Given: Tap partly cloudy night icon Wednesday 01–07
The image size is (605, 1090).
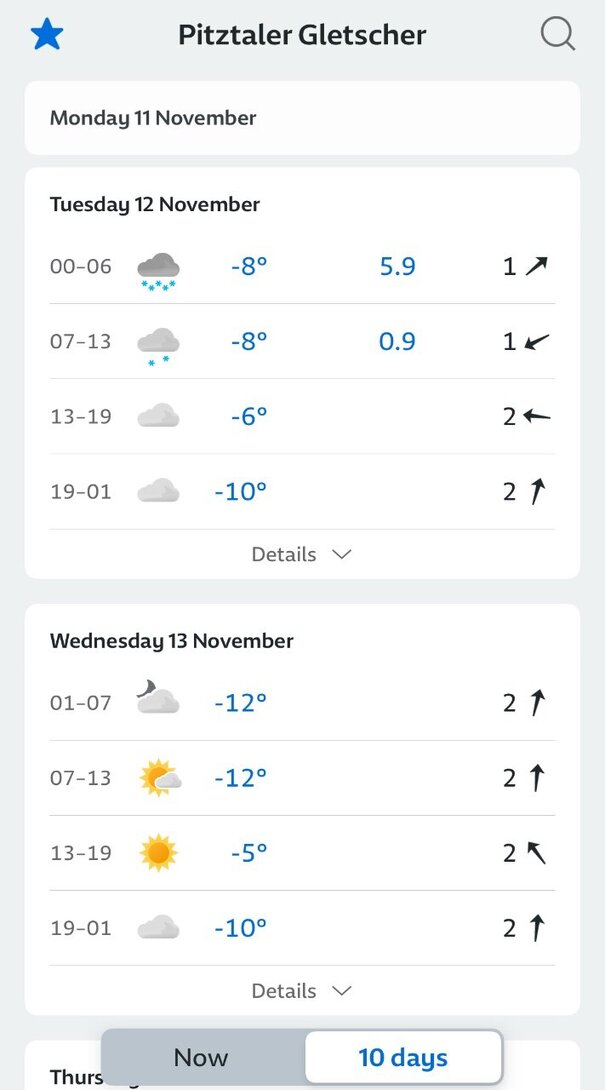Looking at the screenshot, I should pyautogui.click(x=158, y=697).
